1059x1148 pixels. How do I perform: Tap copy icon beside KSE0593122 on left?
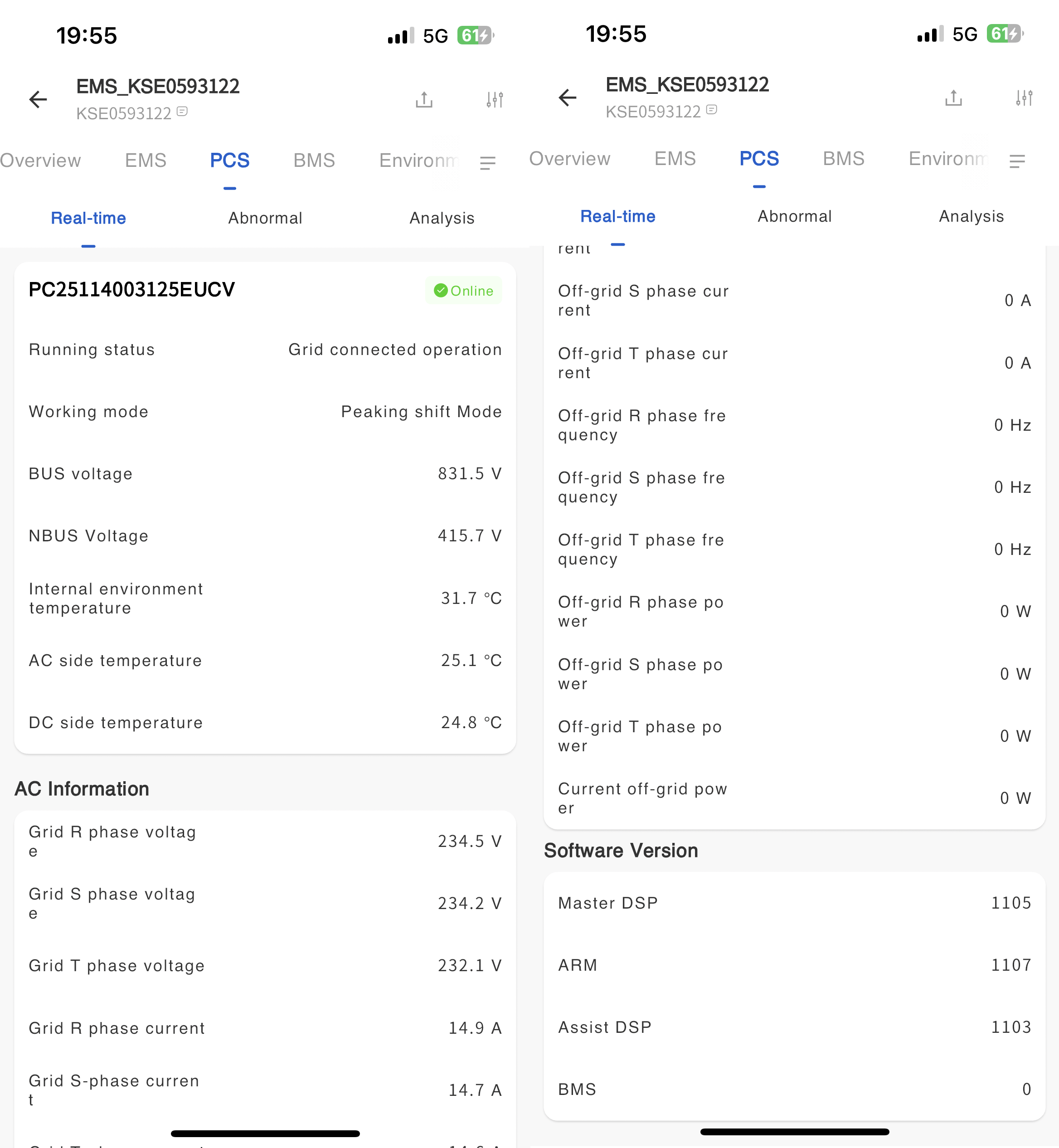[182, 112]
